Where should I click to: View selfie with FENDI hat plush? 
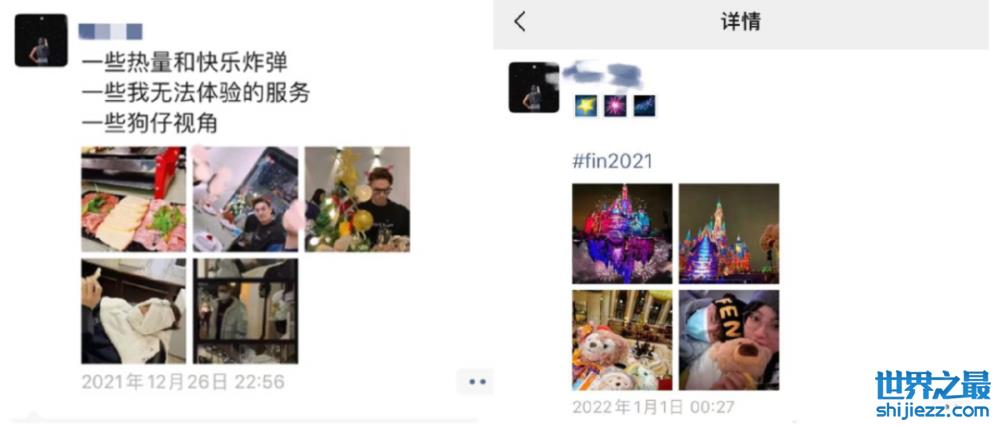(729, 340)
